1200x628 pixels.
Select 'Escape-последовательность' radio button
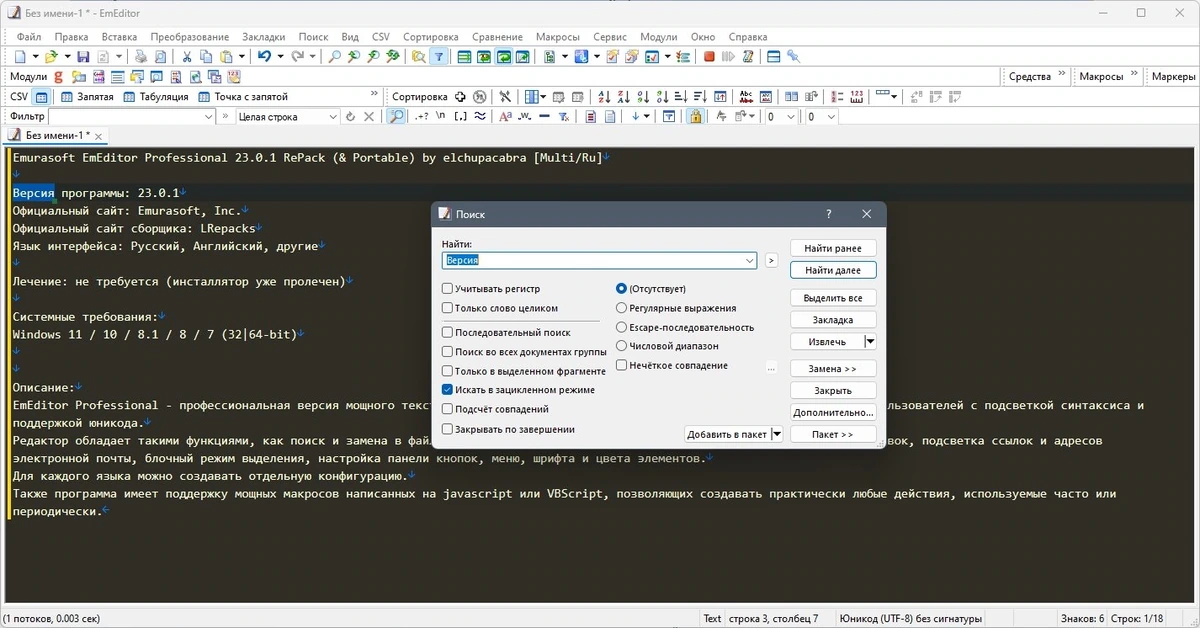pos(622,327)
